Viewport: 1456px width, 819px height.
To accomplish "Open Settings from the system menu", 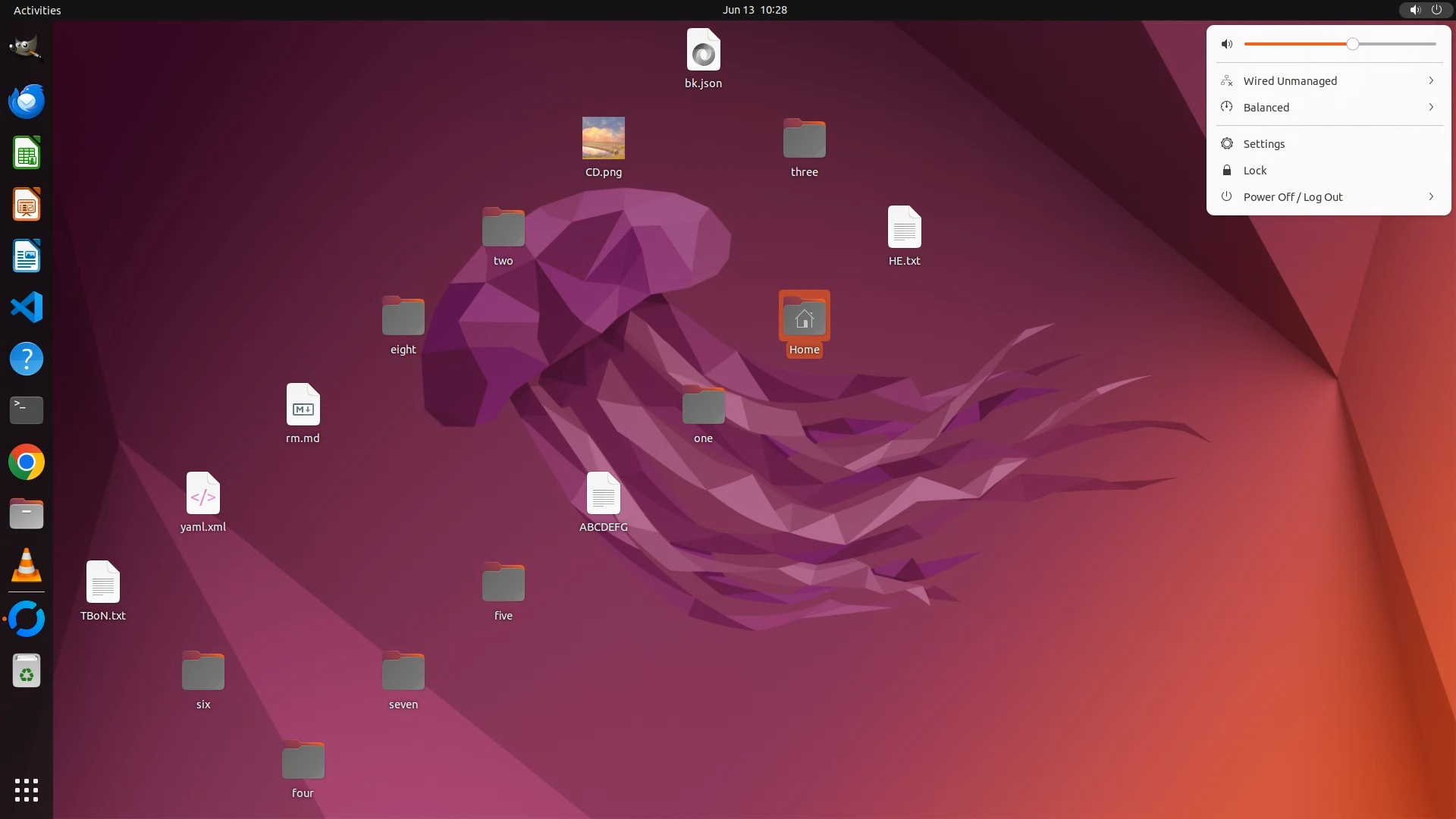I will 1329,143.
